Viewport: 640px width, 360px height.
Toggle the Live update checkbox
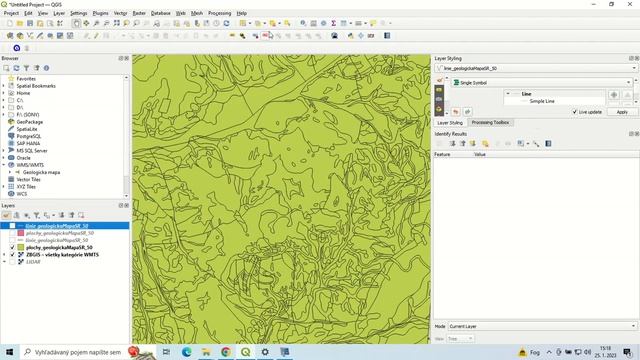[575, 112]
